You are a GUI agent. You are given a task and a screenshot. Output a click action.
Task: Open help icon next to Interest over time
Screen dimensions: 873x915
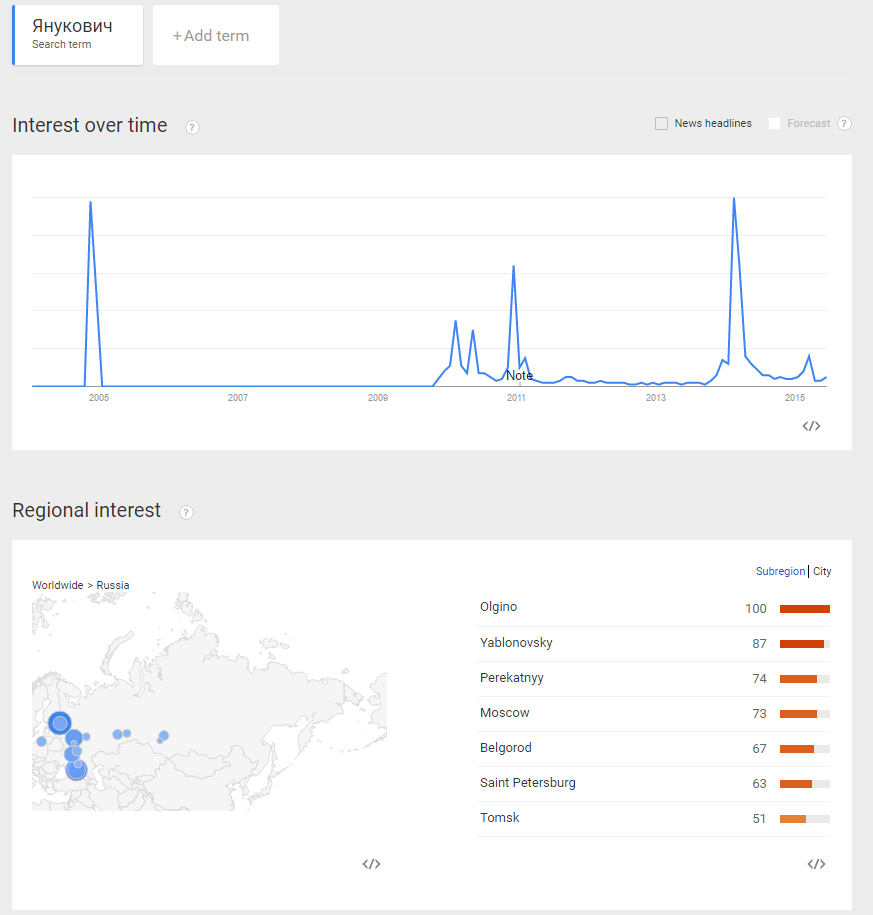(192, 127)
